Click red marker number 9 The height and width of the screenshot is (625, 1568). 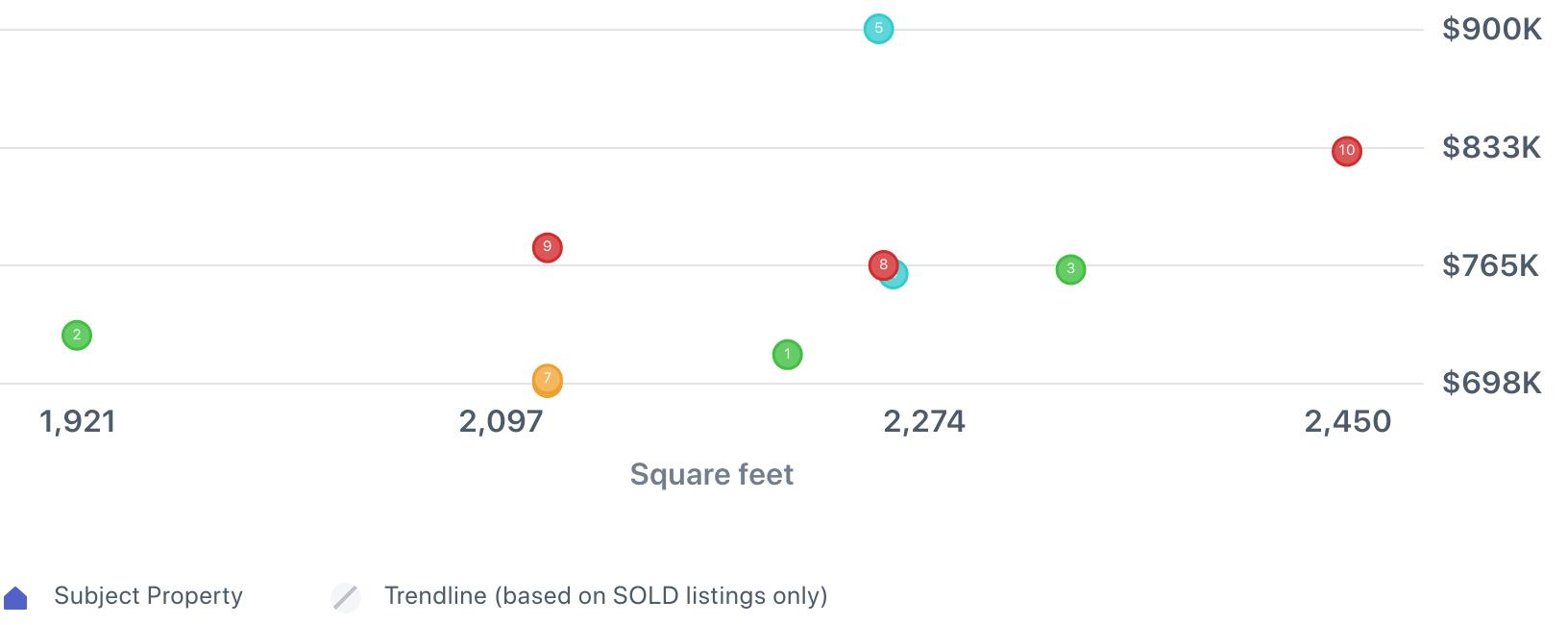point(547,248)
